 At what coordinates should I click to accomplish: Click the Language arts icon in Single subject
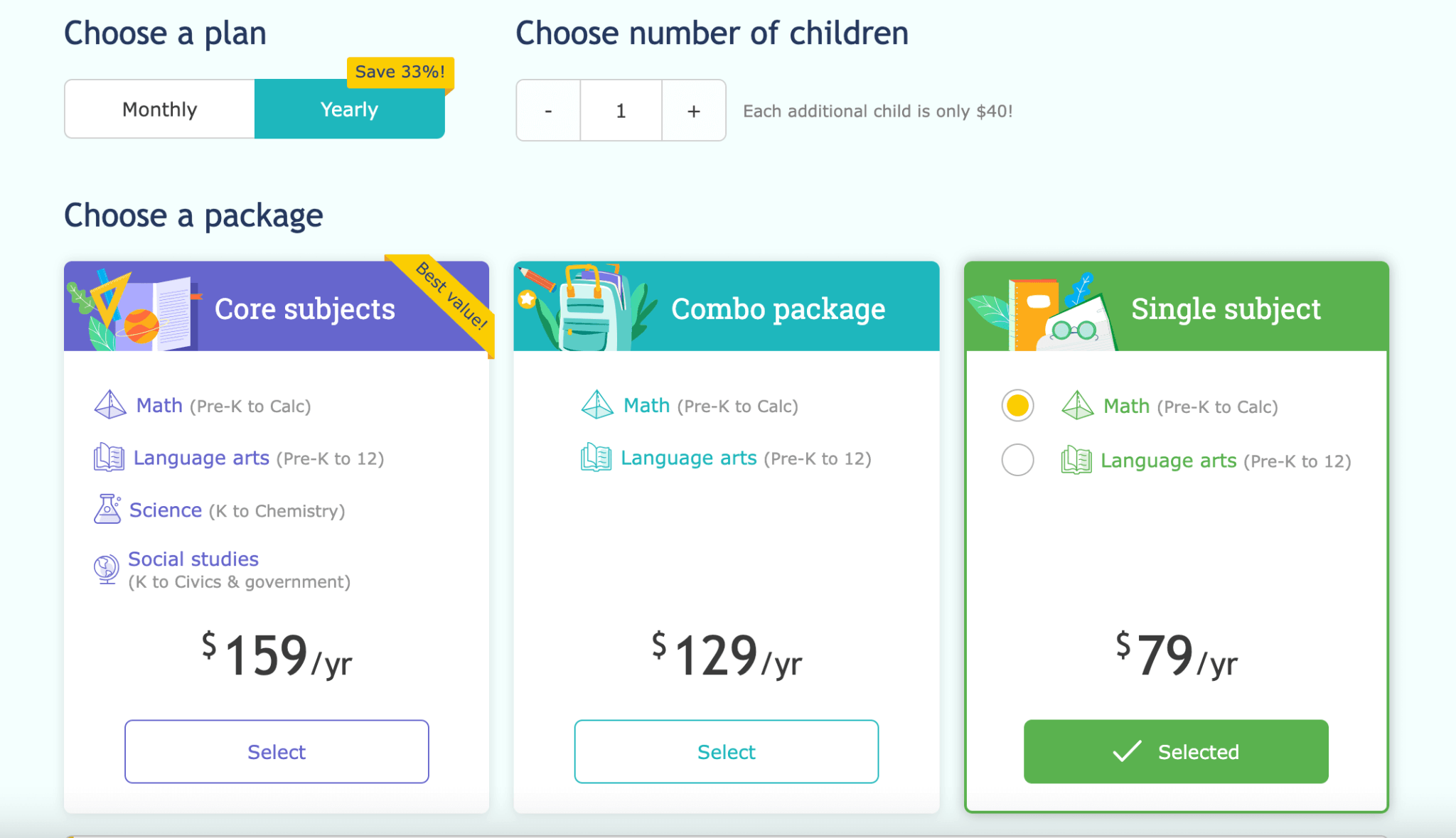click(x=1076, y=460)
